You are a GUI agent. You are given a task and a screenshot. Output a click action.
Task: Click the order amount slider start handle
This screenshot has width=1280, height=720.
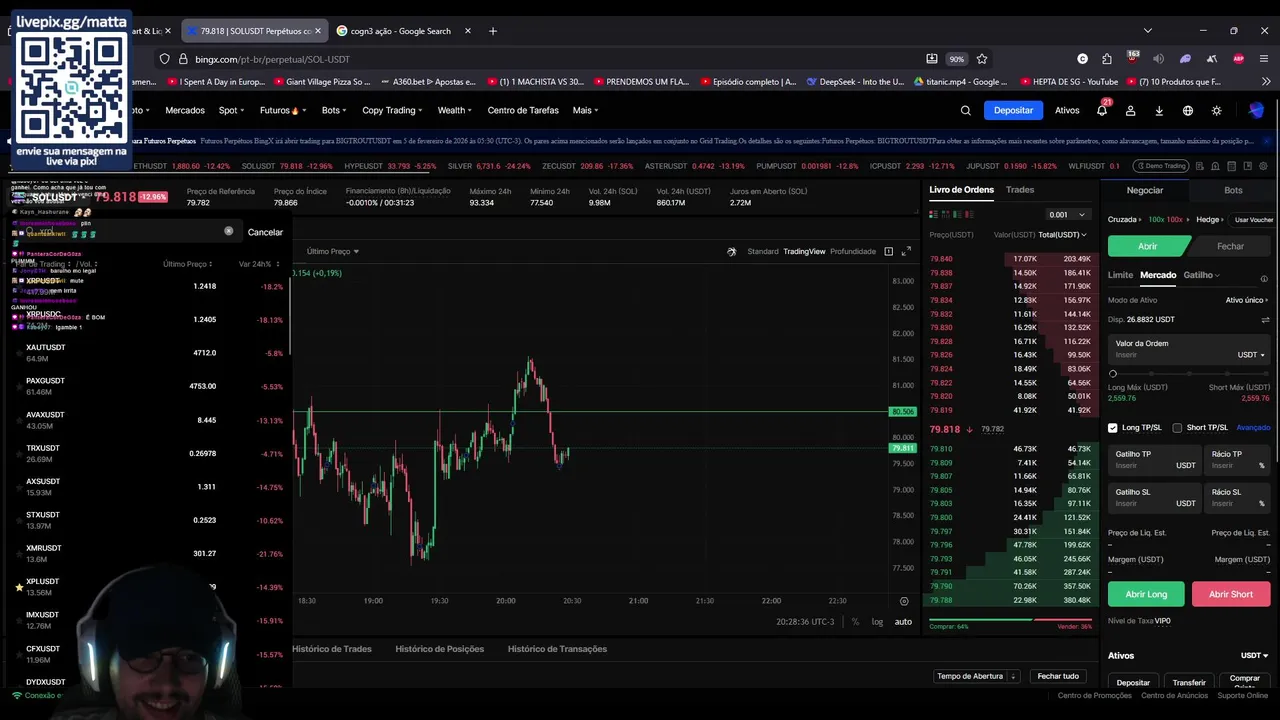coord(1113,374)
